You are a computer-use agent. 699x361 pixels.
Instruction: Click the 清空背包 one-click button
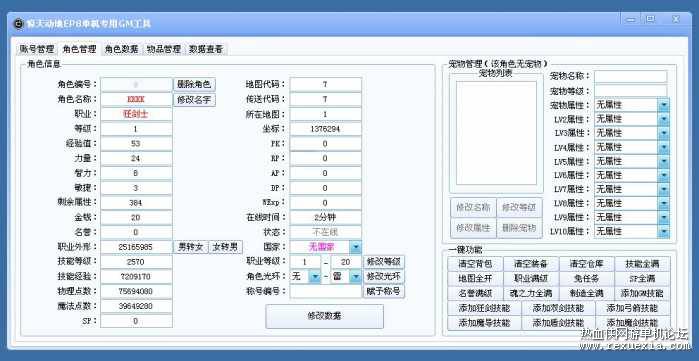tap(475, 264)
